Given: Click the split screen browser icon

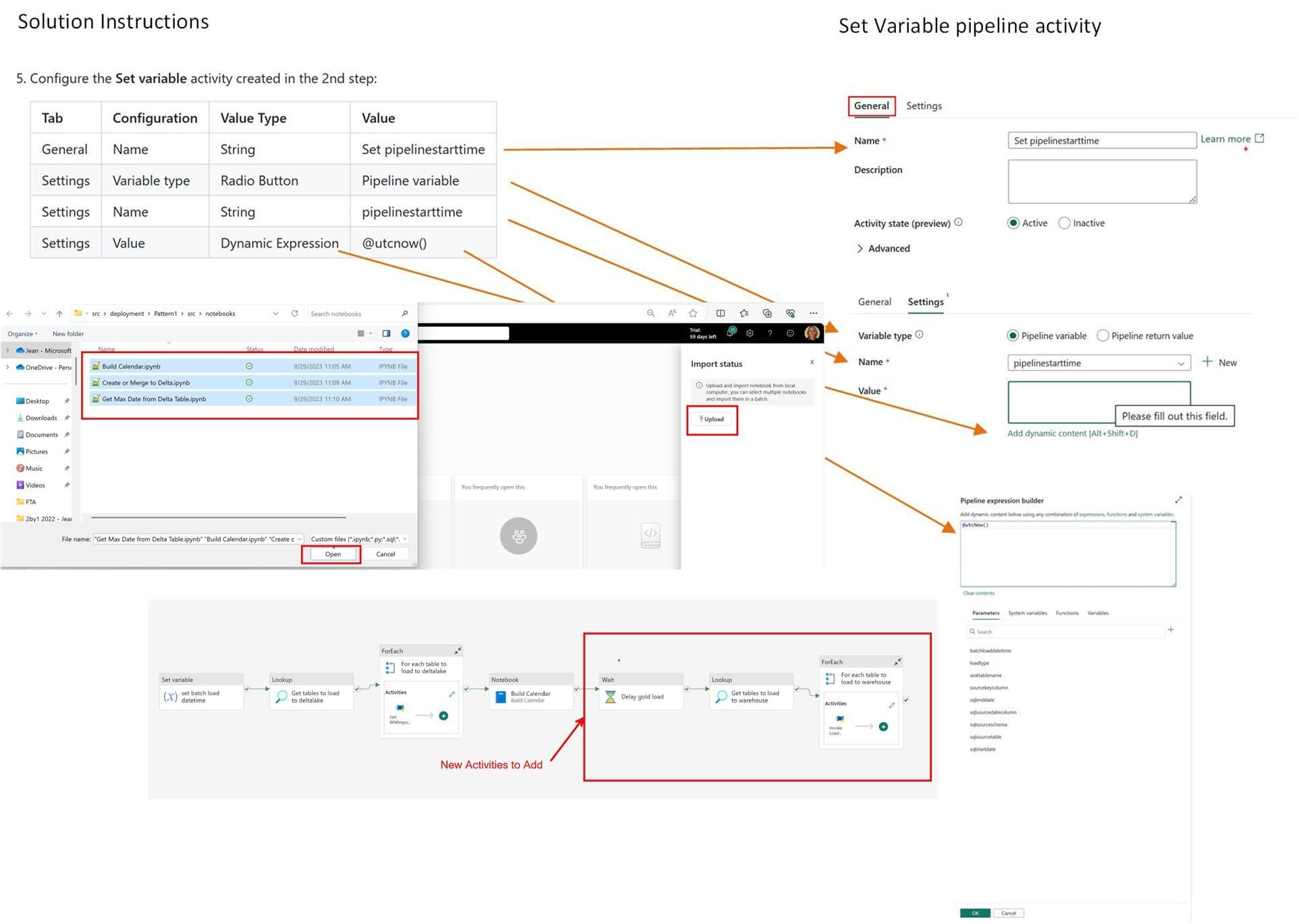Looking at the screenshot, I should (x=720, y=313).
